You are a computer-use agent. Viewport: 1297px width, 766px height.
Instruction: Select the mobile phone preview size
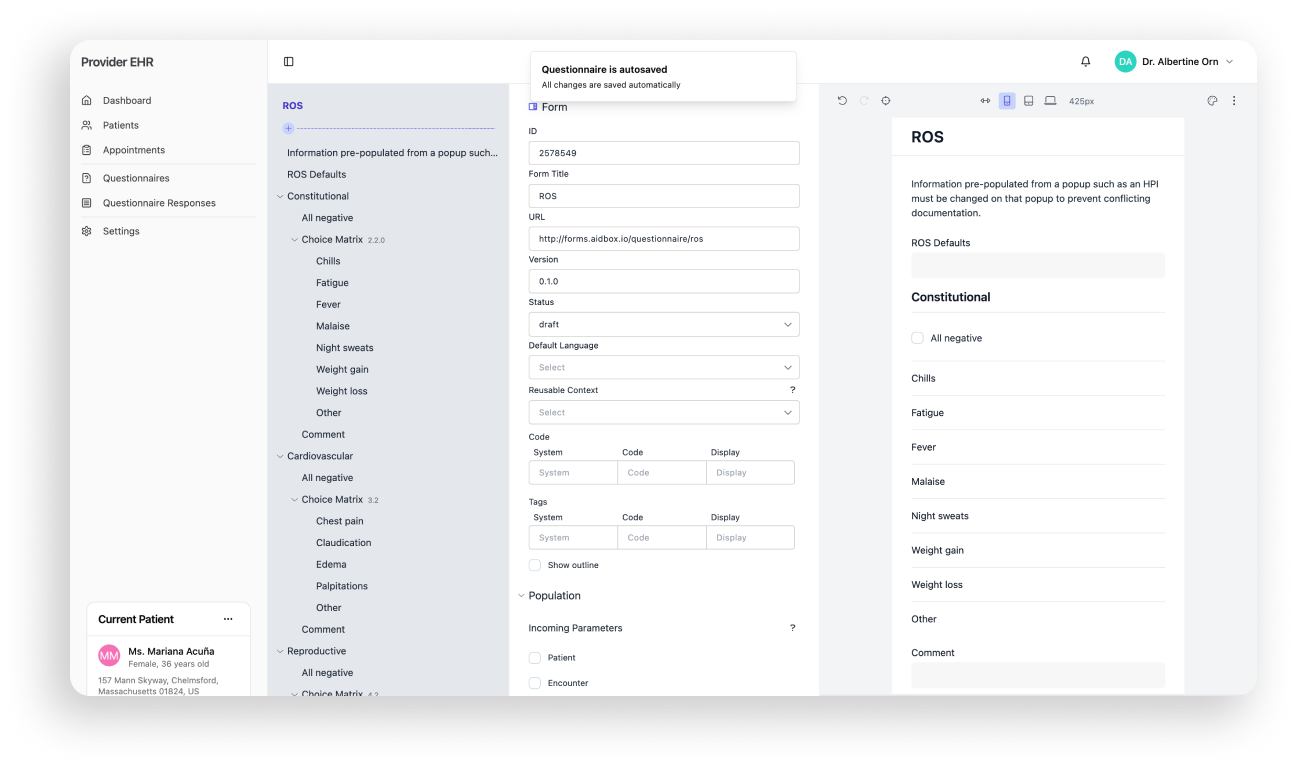[1007, 101]
